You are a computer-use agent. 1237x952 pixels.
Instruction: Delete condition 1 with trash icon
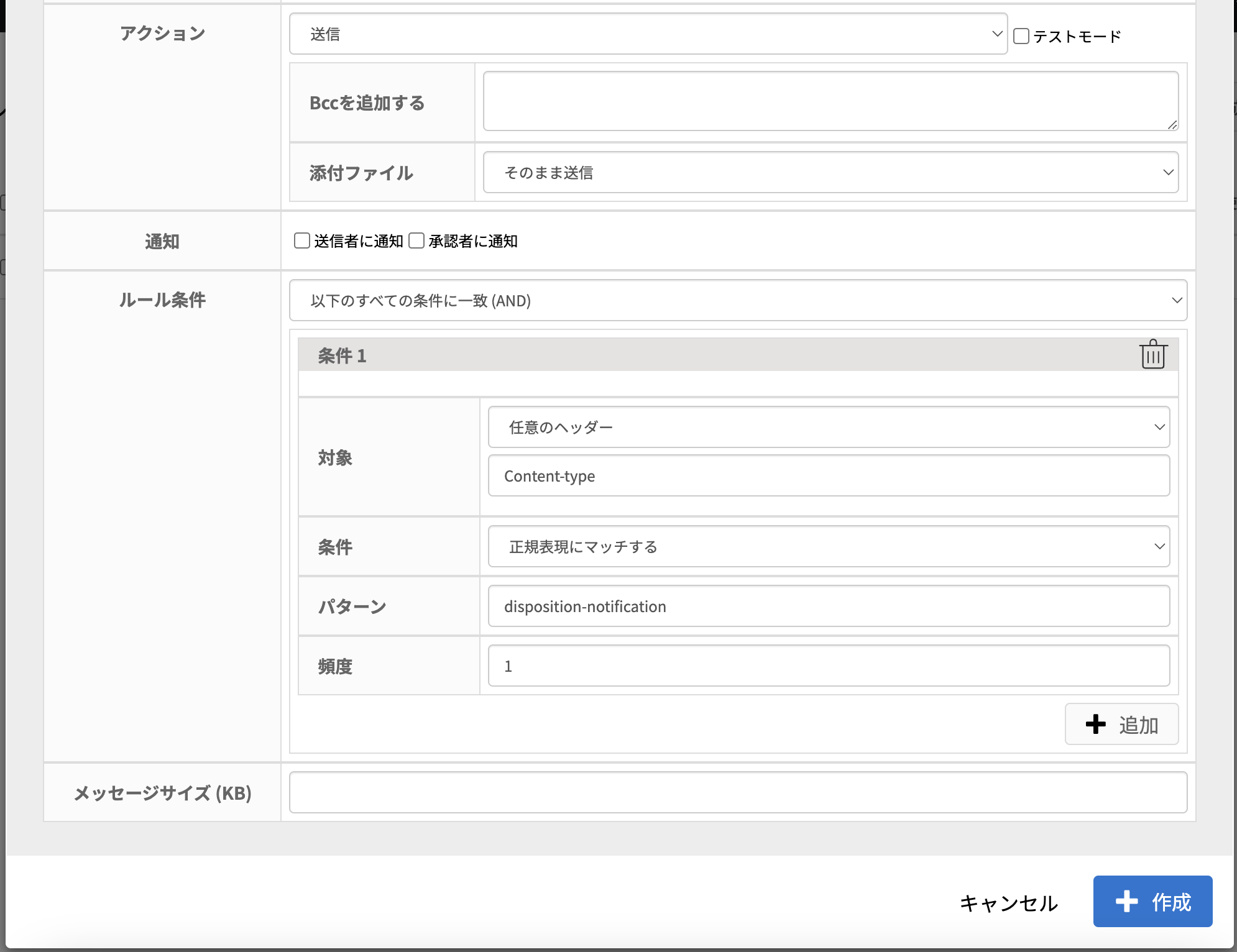(1152, 355)
